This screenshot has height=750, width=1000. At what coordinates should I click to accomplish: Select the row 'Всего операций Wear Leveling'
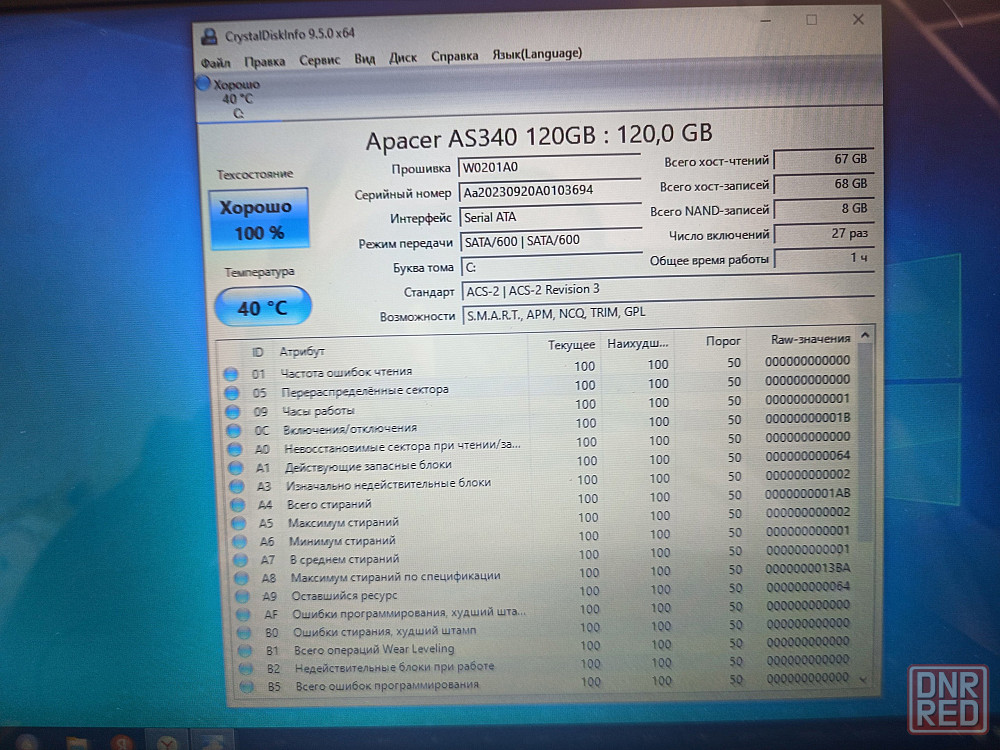pos(547,646)
